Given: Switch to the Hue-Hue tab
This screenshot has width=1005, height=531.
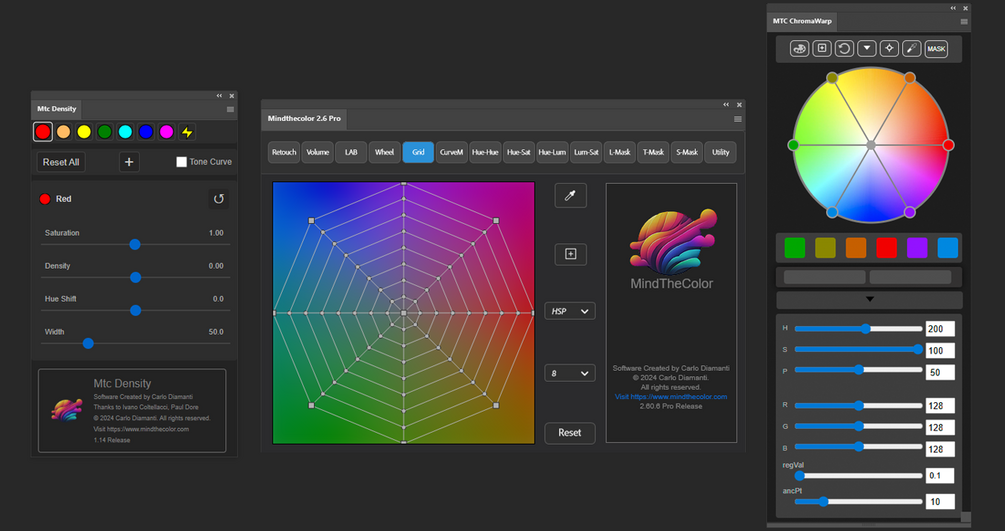Looking at the screenshot, I should 485,152.
